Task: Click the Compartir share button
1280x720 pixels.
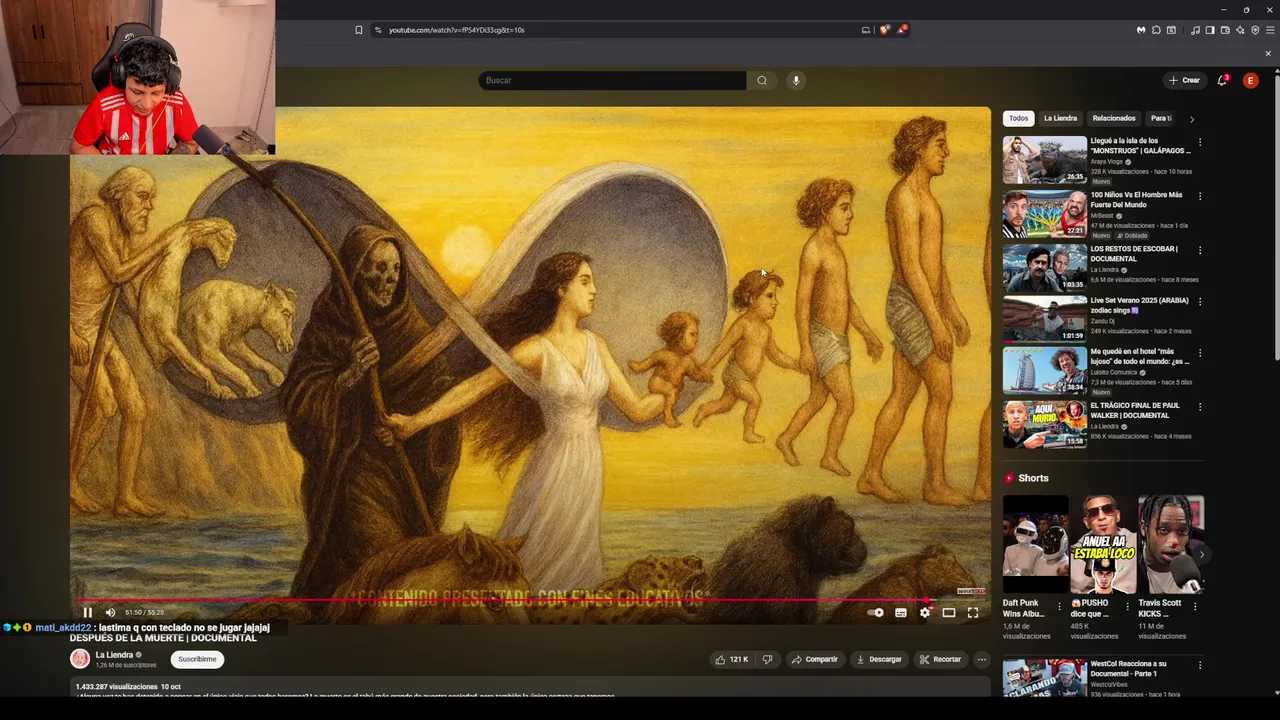Action: coord(814,659)
